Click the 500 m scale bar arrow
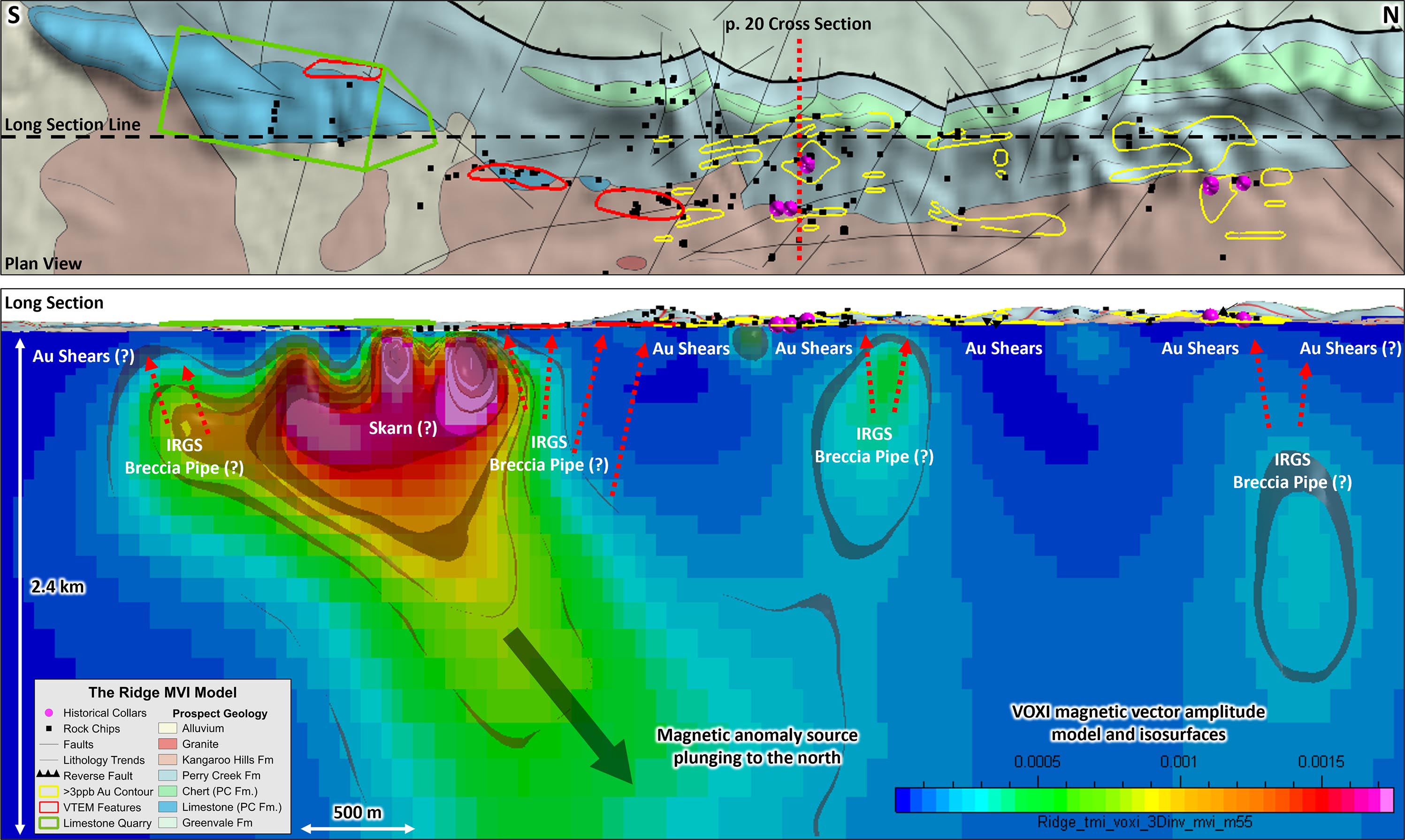The height and width of the screenshot is (840, 1405). tap(358, 829)
